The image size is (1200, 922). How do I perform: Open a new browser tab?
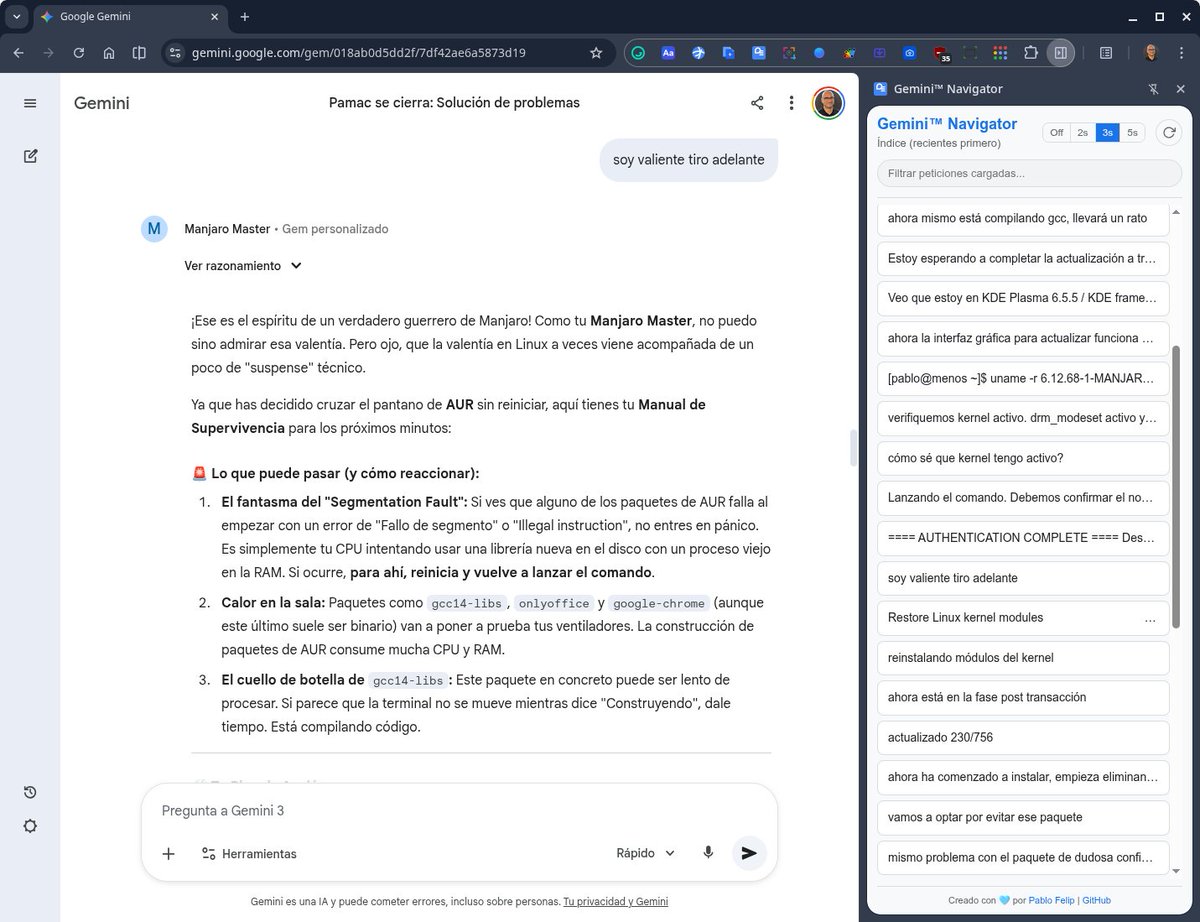click(x=245, y=17)
